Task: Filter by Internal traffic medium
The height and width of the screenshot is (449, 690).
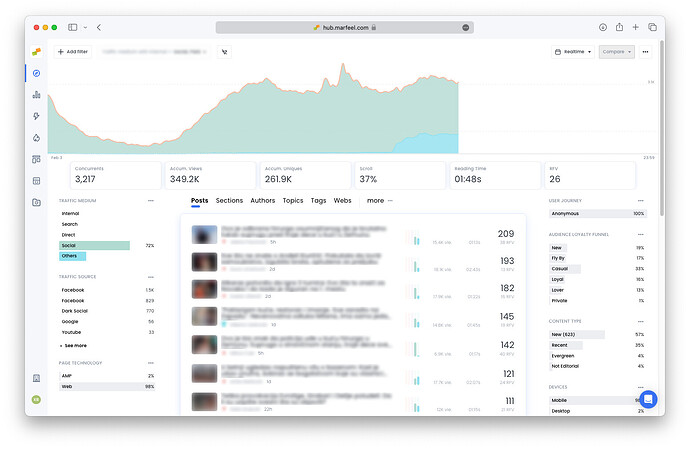Action: 107,213
